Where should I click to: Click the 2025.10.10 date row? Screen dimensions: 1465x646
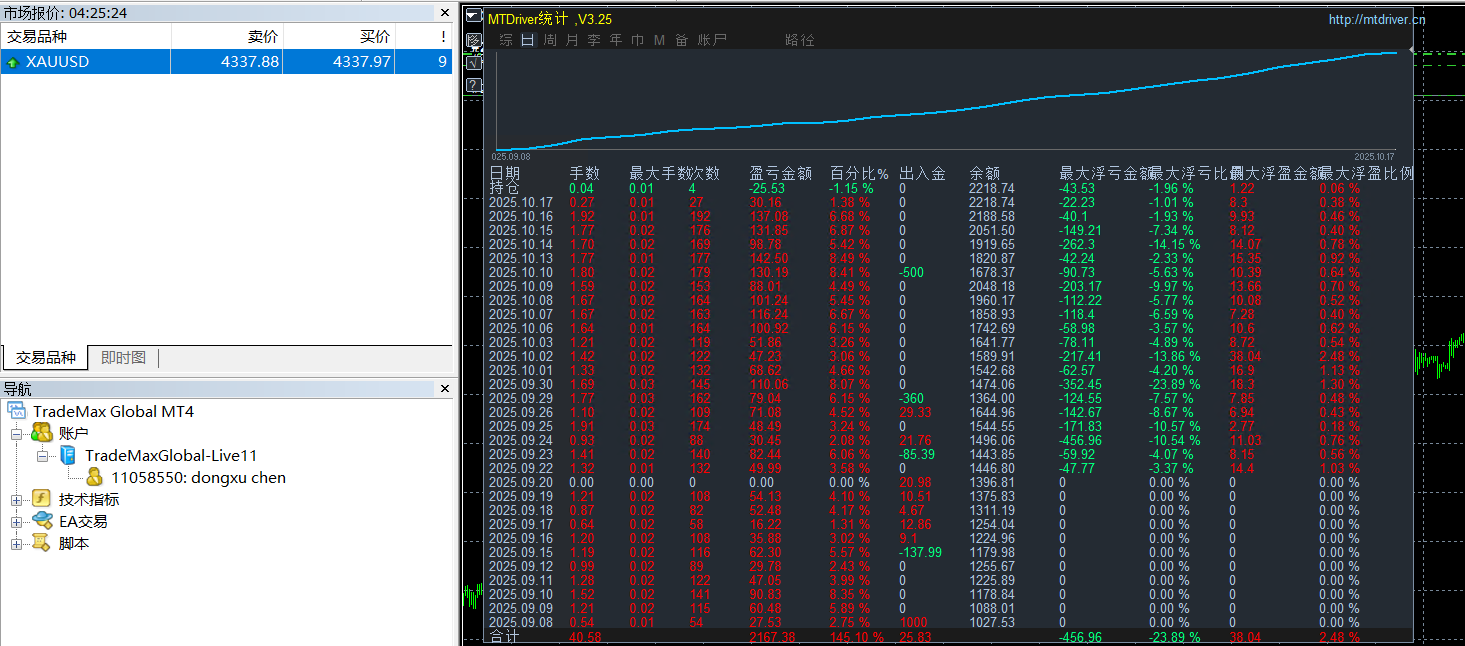(x=521, y=272)
